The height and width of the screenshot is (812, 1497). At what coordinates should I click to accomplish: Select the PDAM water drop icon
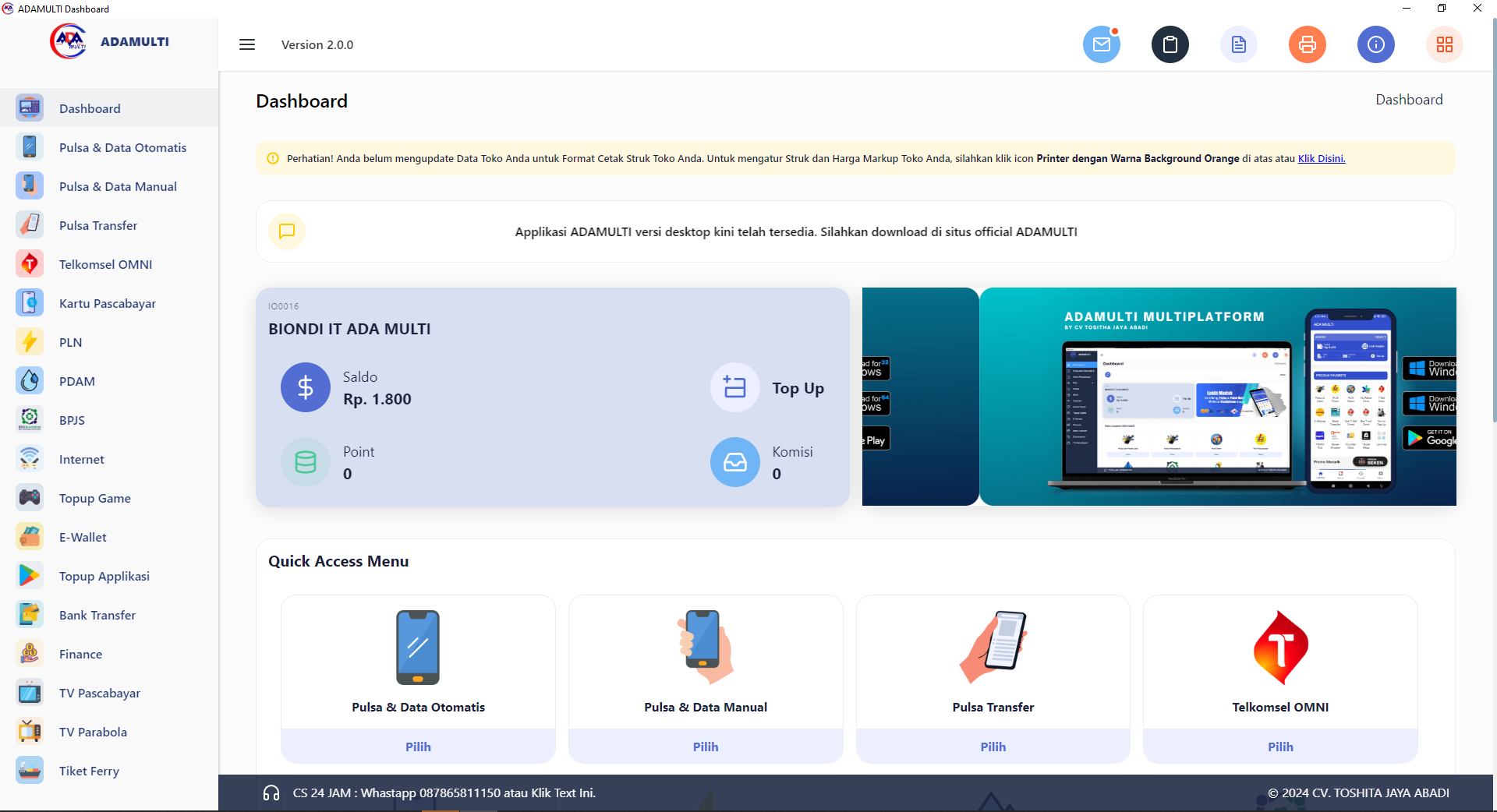coord(30,380)
